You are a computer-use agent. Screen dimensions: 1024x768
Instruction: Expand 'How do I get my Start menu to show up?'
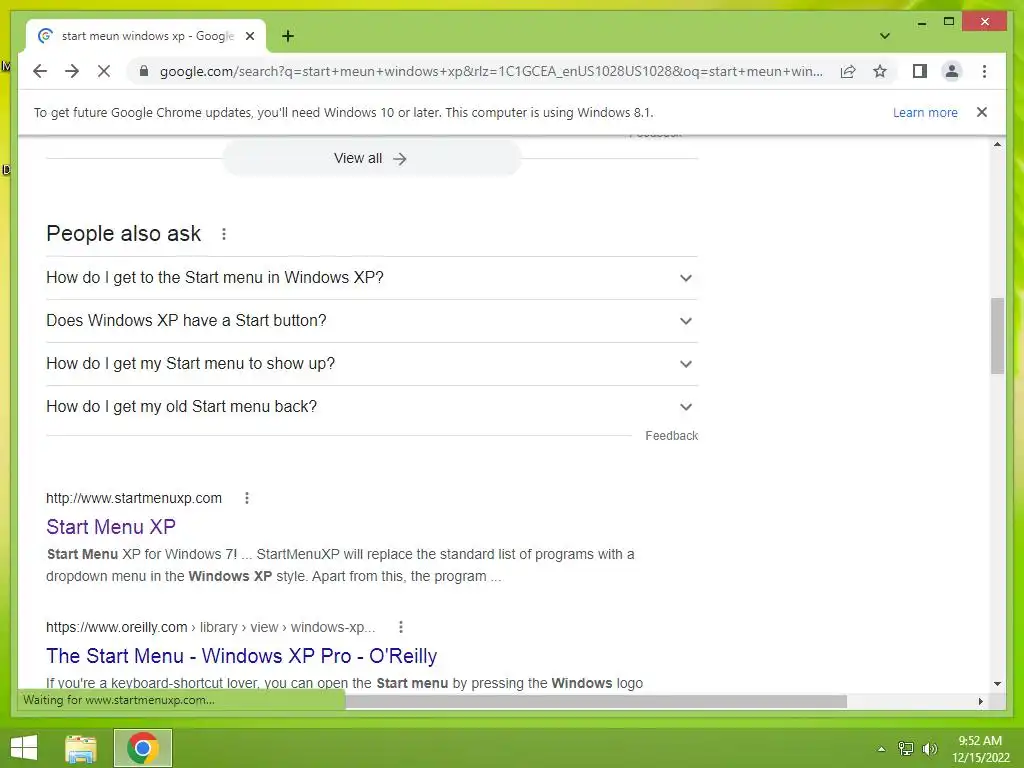(372, 364)
